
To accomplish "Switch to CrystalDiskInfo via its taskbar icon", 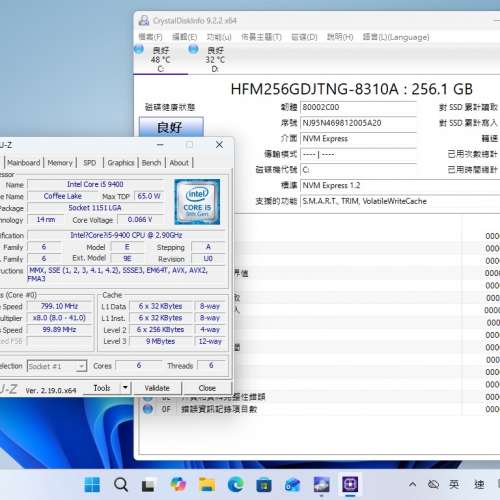I will pyautogui.click(x=321, y=485).
